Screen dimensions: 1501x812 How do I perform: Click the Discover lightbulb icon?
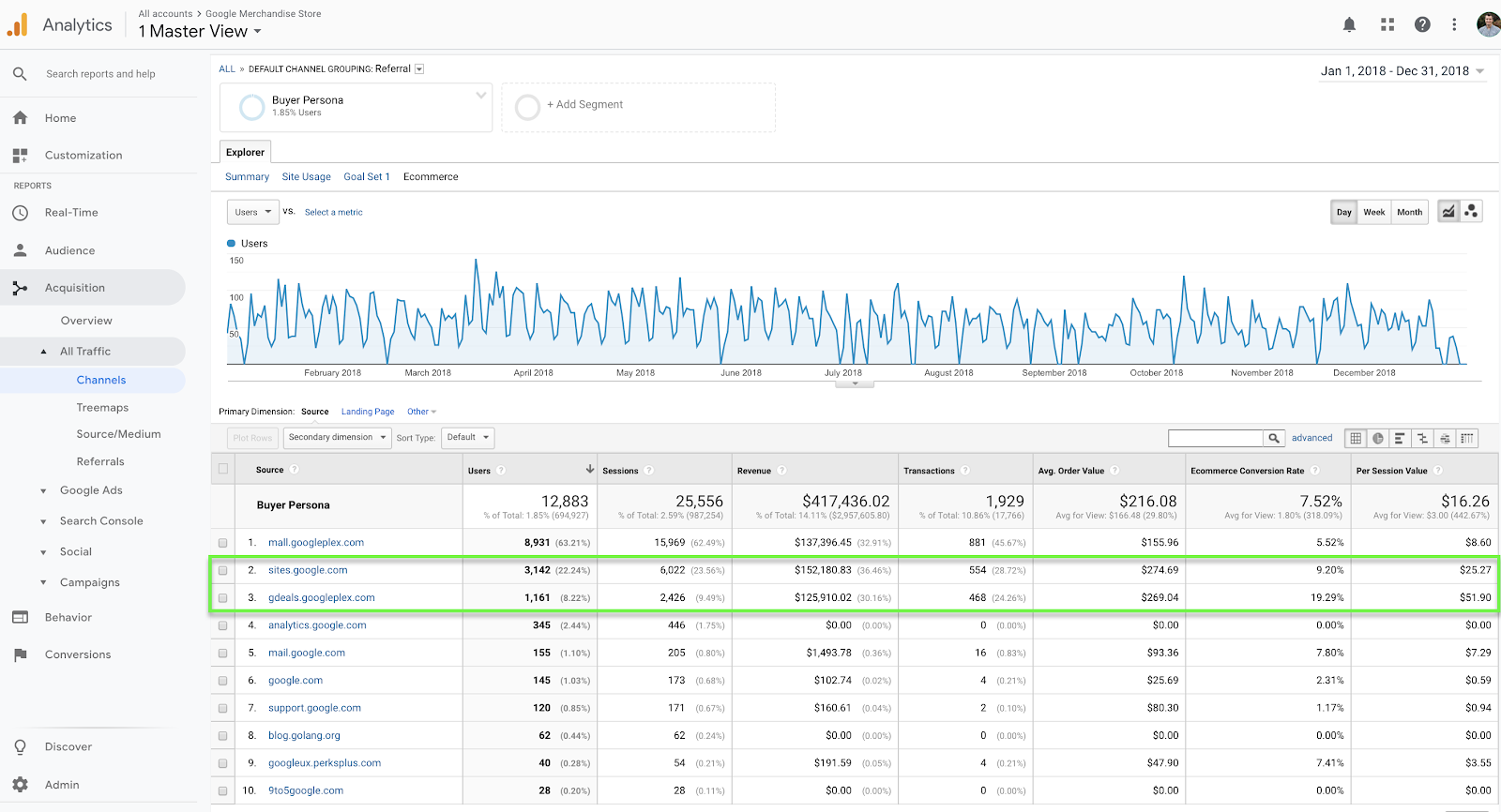(x=20, y=747)
